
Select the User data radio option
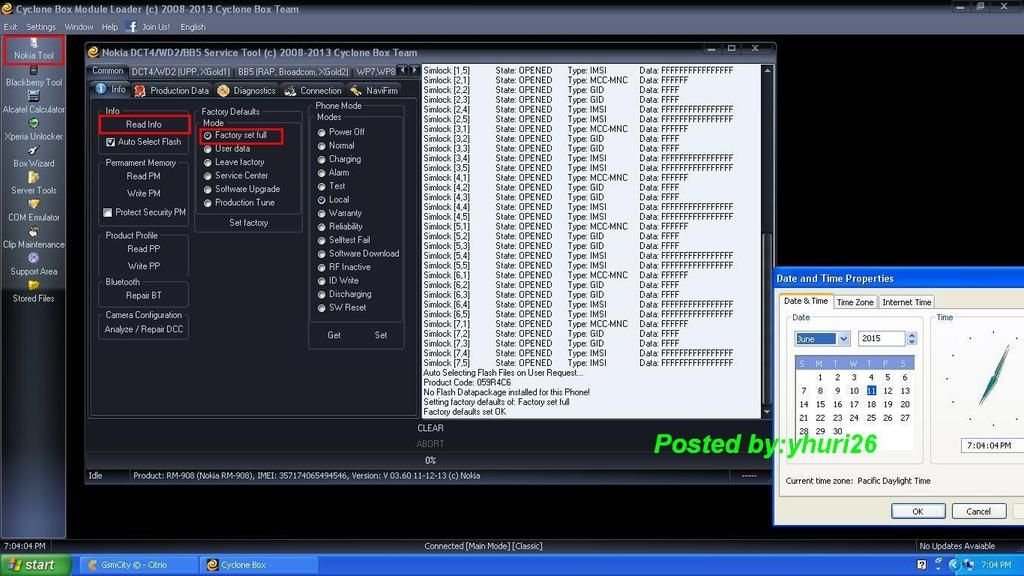click(208, 149)
